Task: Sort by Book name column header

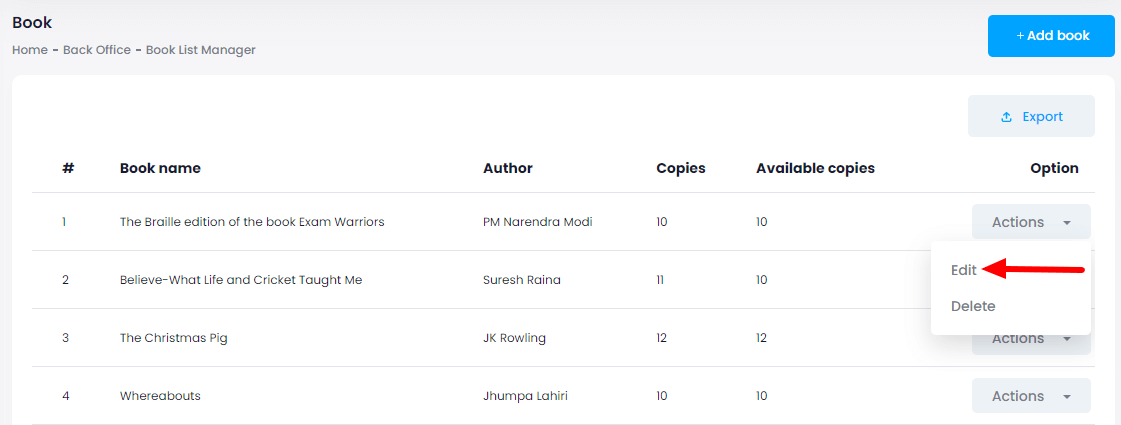Action: click(160, 168)
